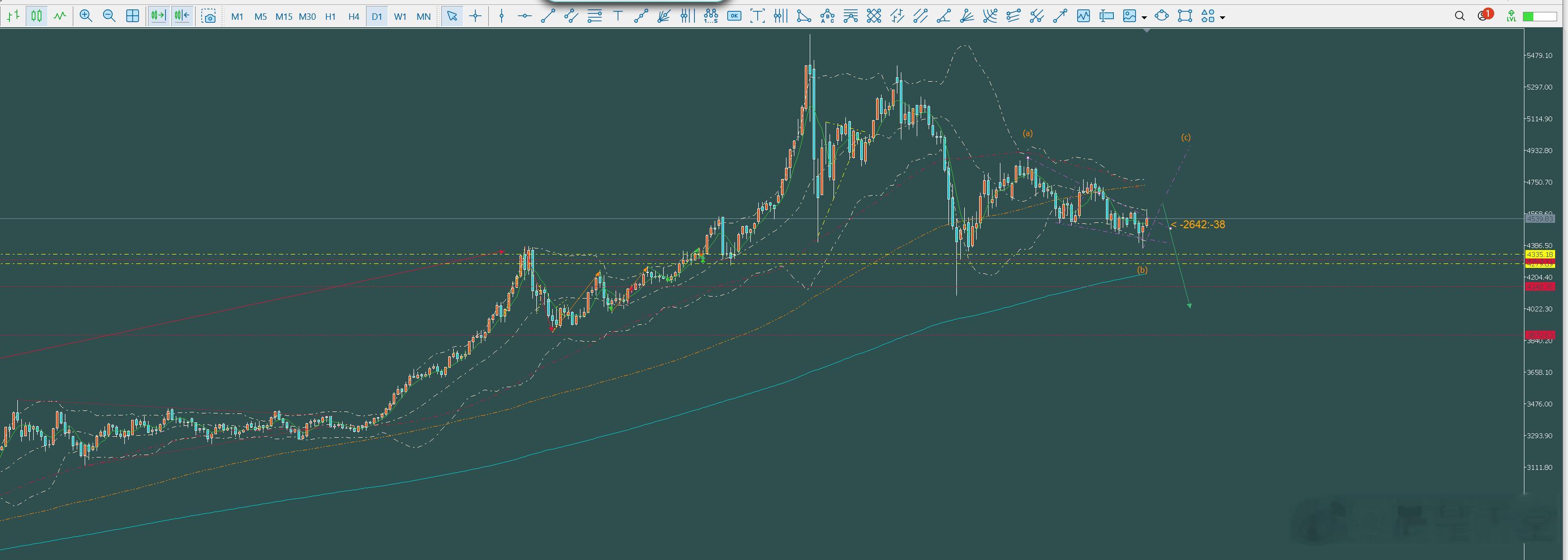Click the (c) wave label
Image resolution: width=1568 pixels, height=560 pixels.
1186,138
